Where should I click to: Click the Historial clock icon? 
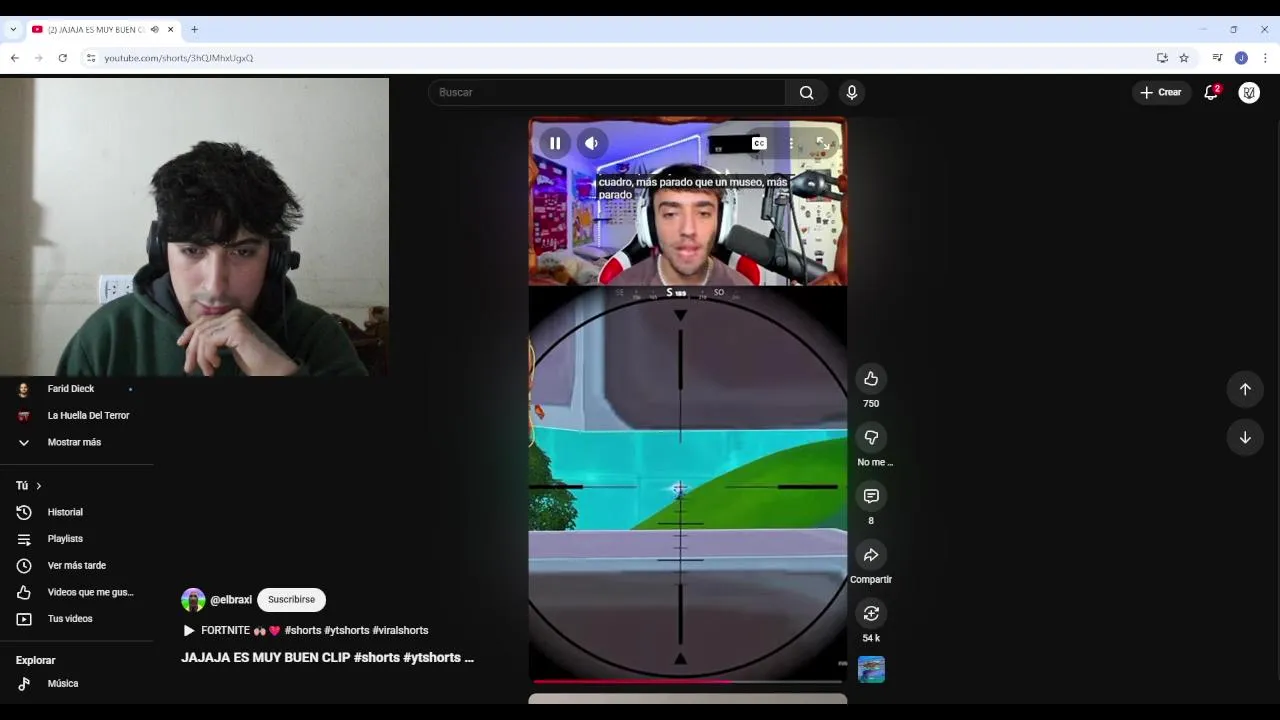24,512
